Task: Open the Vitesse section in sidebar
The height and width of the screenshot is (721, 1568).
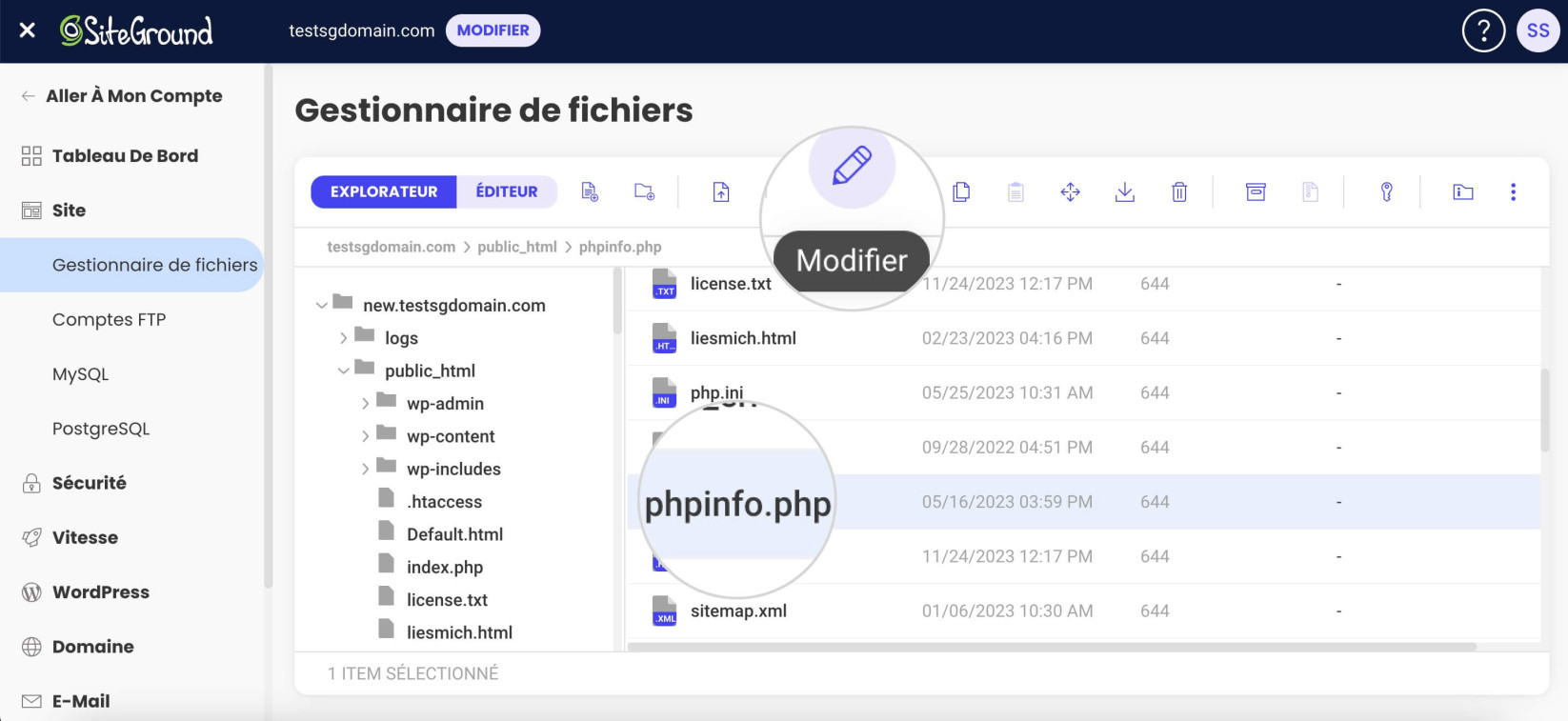Action: click(85, 537)
